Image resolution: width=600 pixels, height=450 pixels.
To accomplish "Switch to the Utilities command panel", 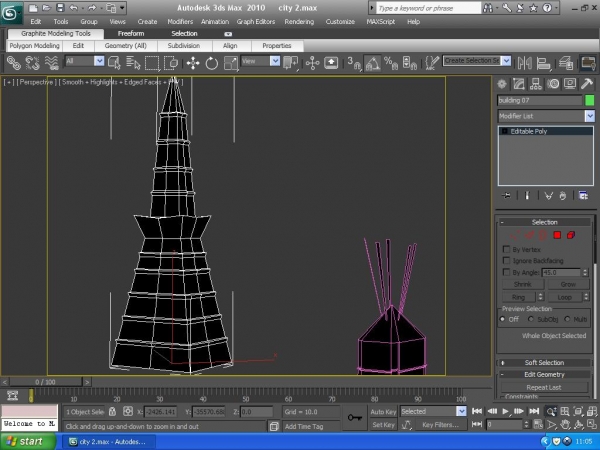I will coord(587,84).
